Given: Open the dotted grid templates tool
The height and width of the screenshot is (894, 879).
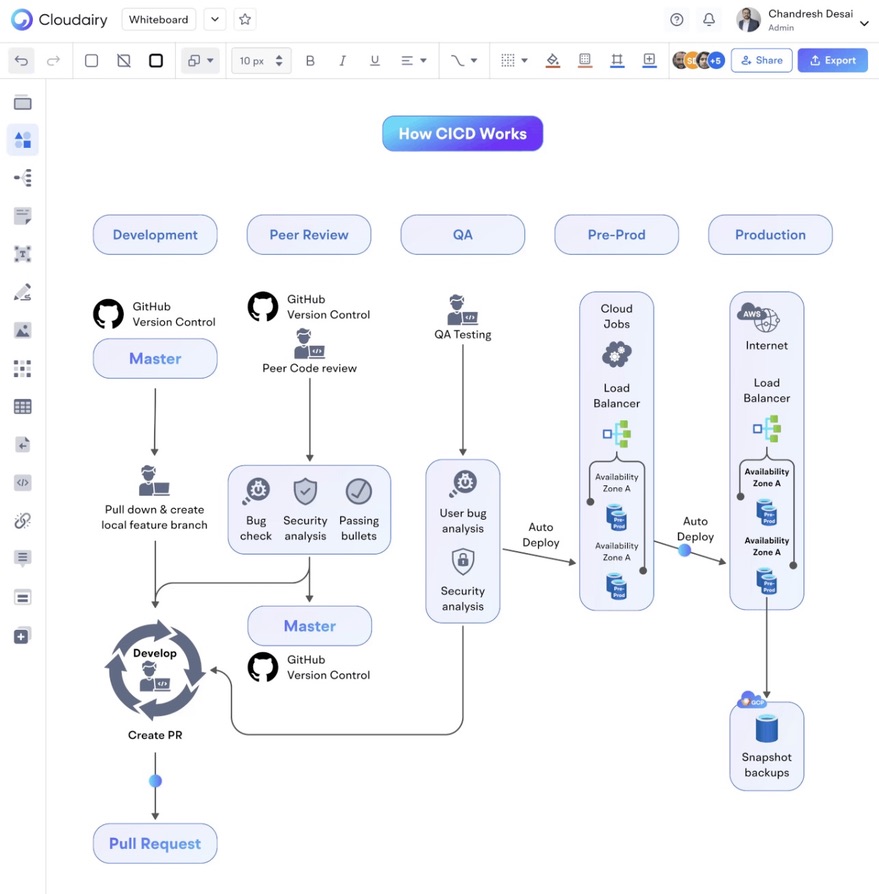Looking at the screenshot, I should pyautogui.click(x=23, y=368).
